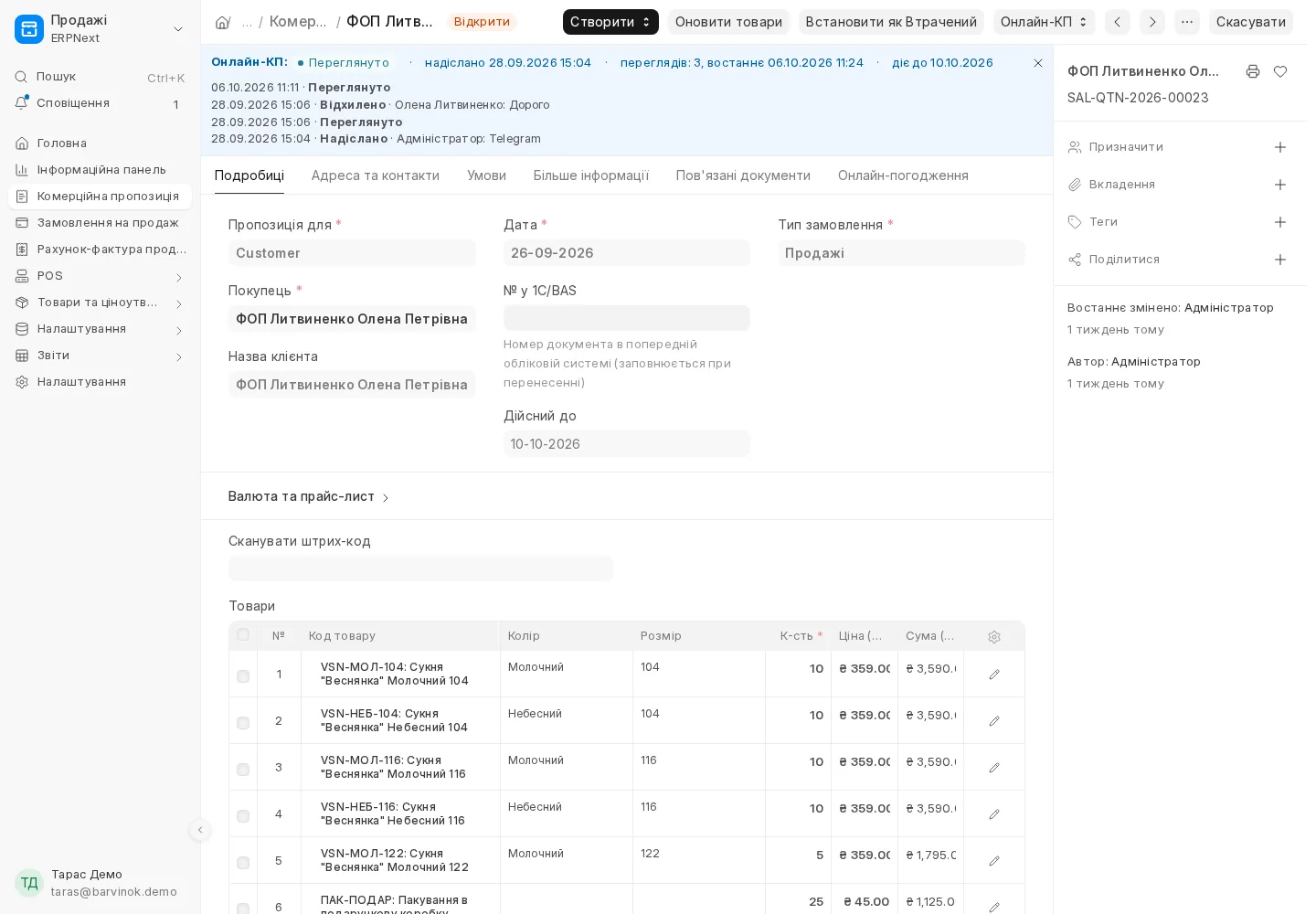Screen dimensions: 1316x914
Task: Switch to Умови tab
Action: (x=486, y=175)
